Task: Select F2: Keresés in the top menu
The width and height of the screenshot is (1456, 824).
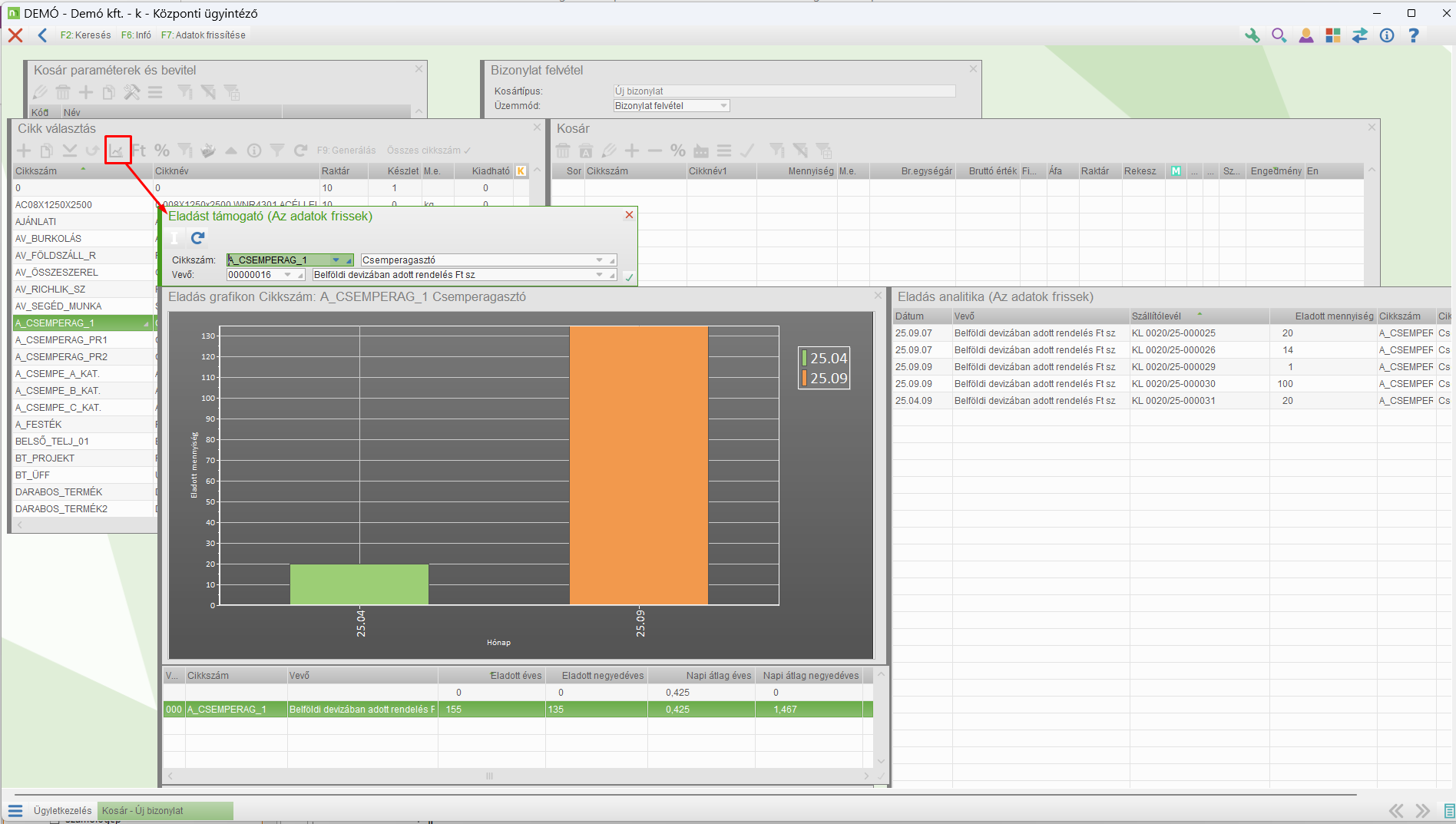Action: click(x=85, y=35)
